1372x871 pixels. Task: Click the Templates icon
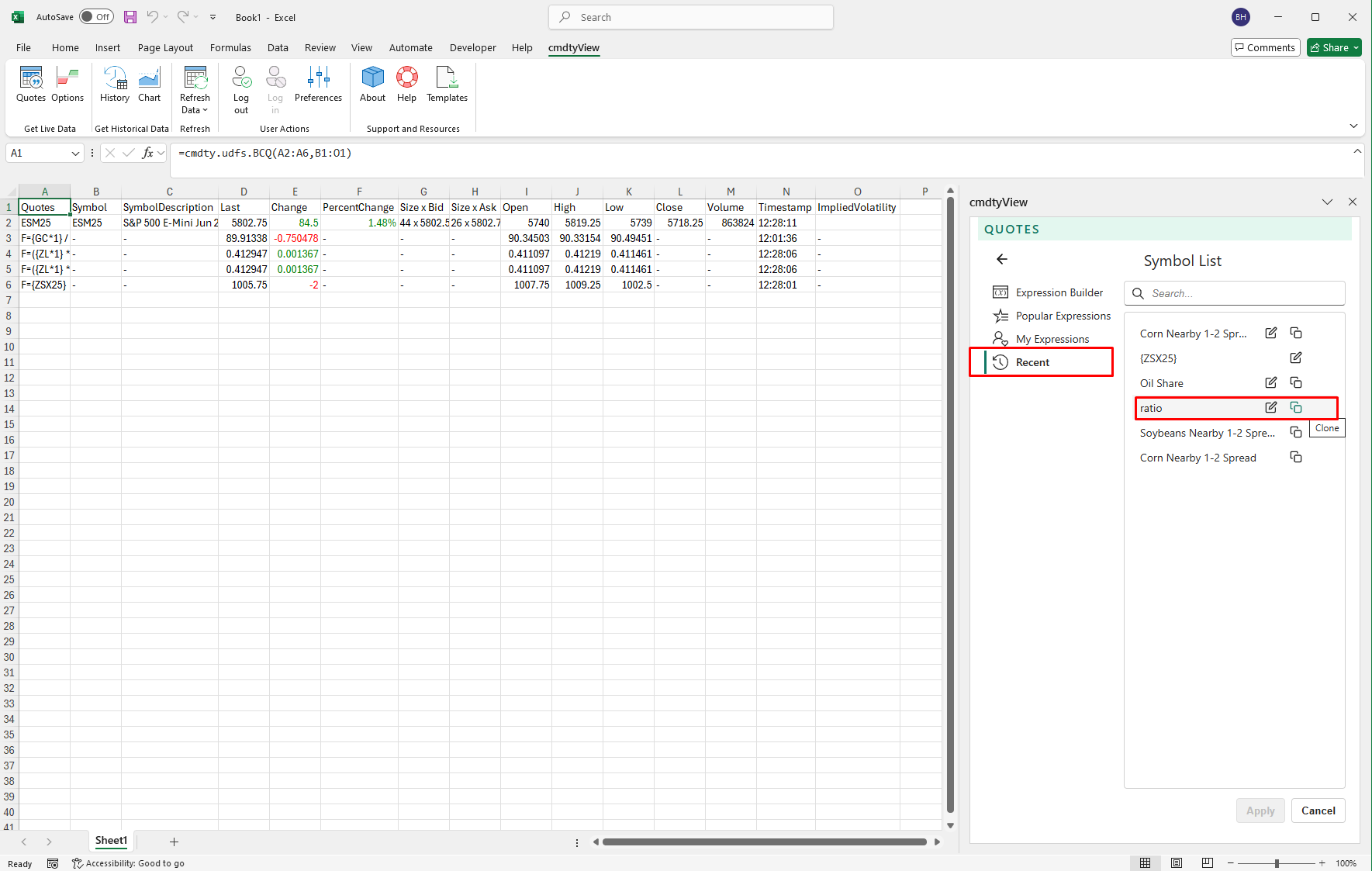447,87
